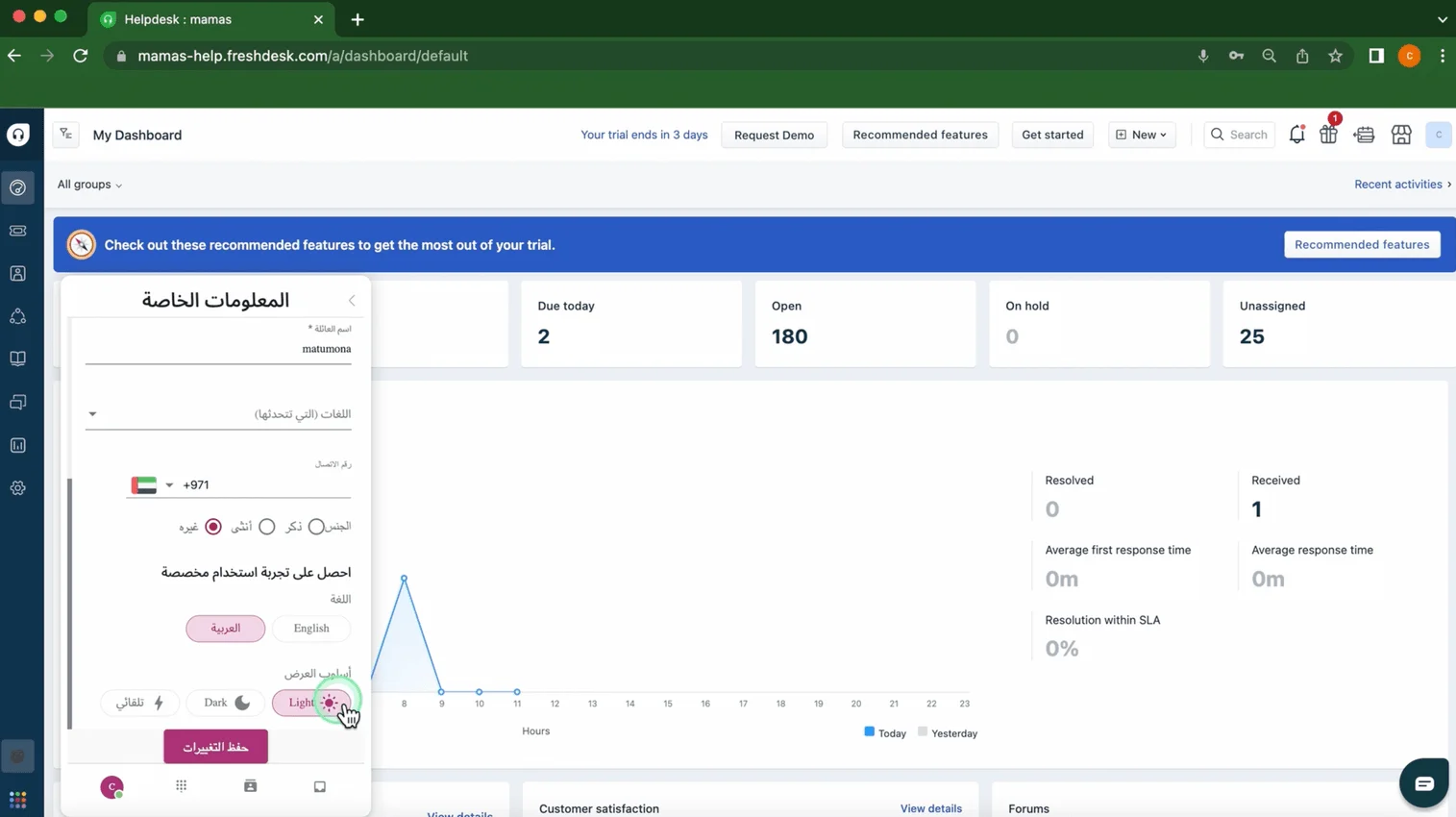Click Recommended features in top bar
The image size is (1456, 817).
point(920,135)
